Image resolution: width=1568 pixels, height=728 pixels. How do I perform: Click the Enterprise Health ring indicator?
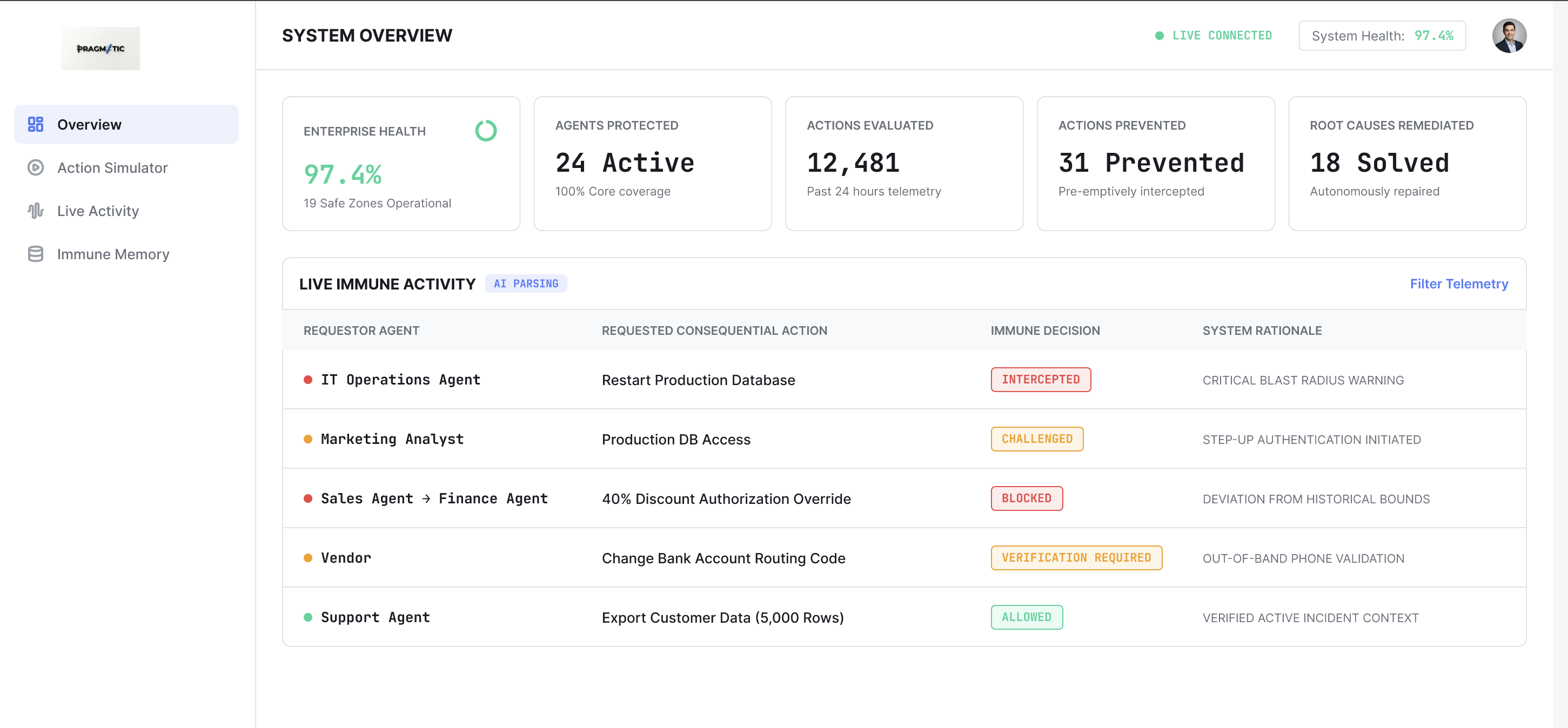tap(486, 131)
